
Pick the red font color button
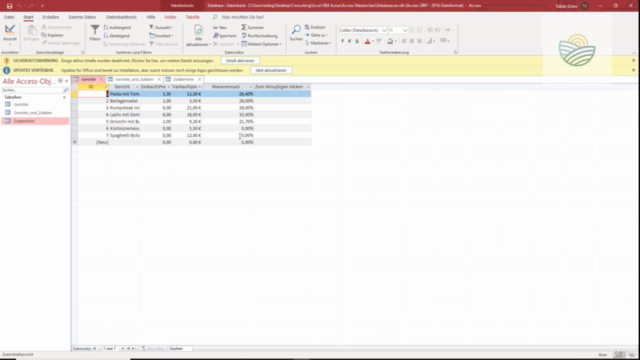tap(367, 41)
